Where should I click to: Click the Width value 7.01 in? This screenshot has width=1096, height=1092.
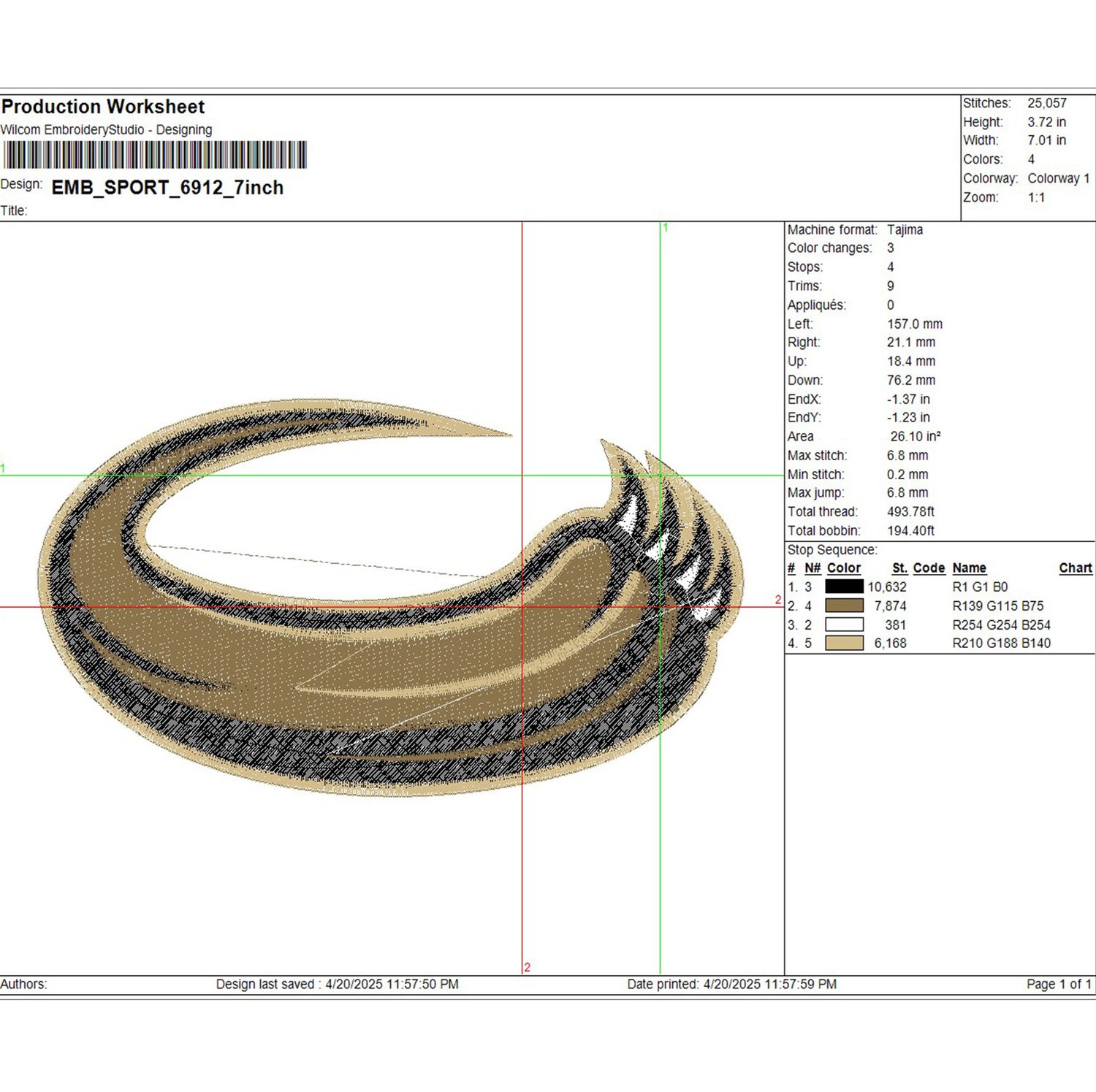tap(1046, 140)
